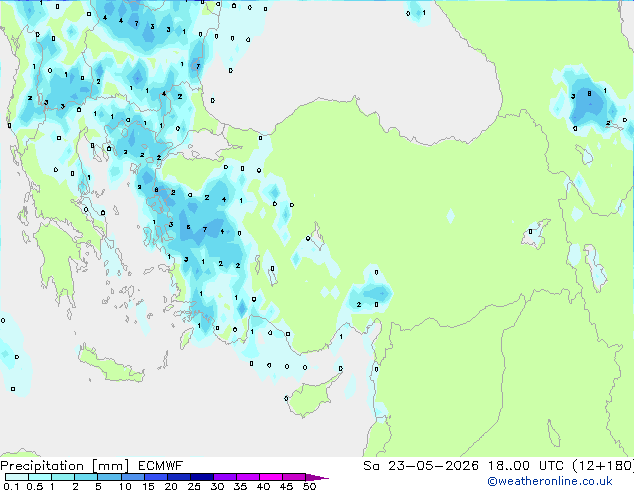Click the legend label "35"

click(x=240, y=486)
